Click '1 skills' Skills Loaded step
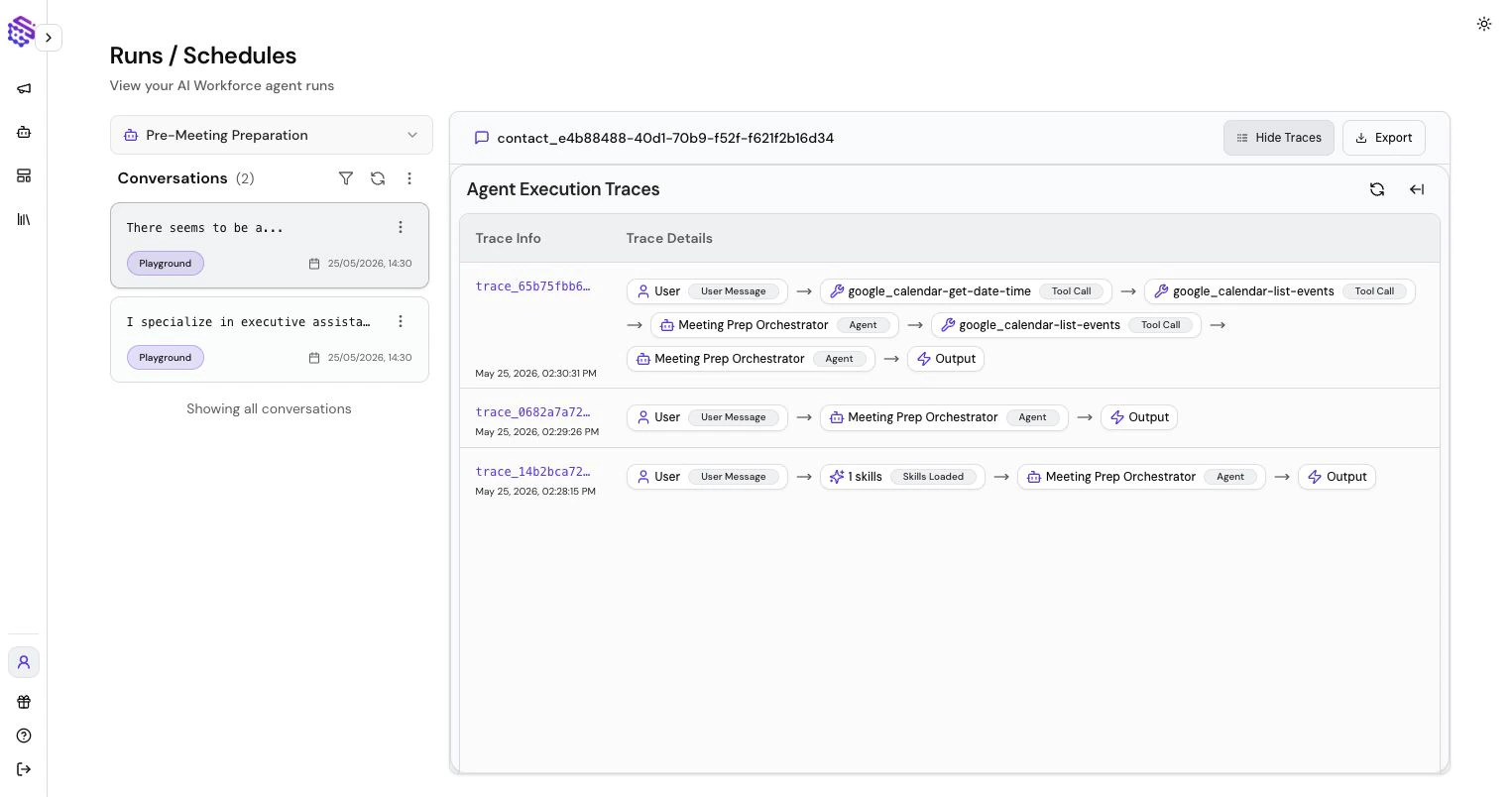This screenshot has width=1512, height=797. [x=902, y=477]
